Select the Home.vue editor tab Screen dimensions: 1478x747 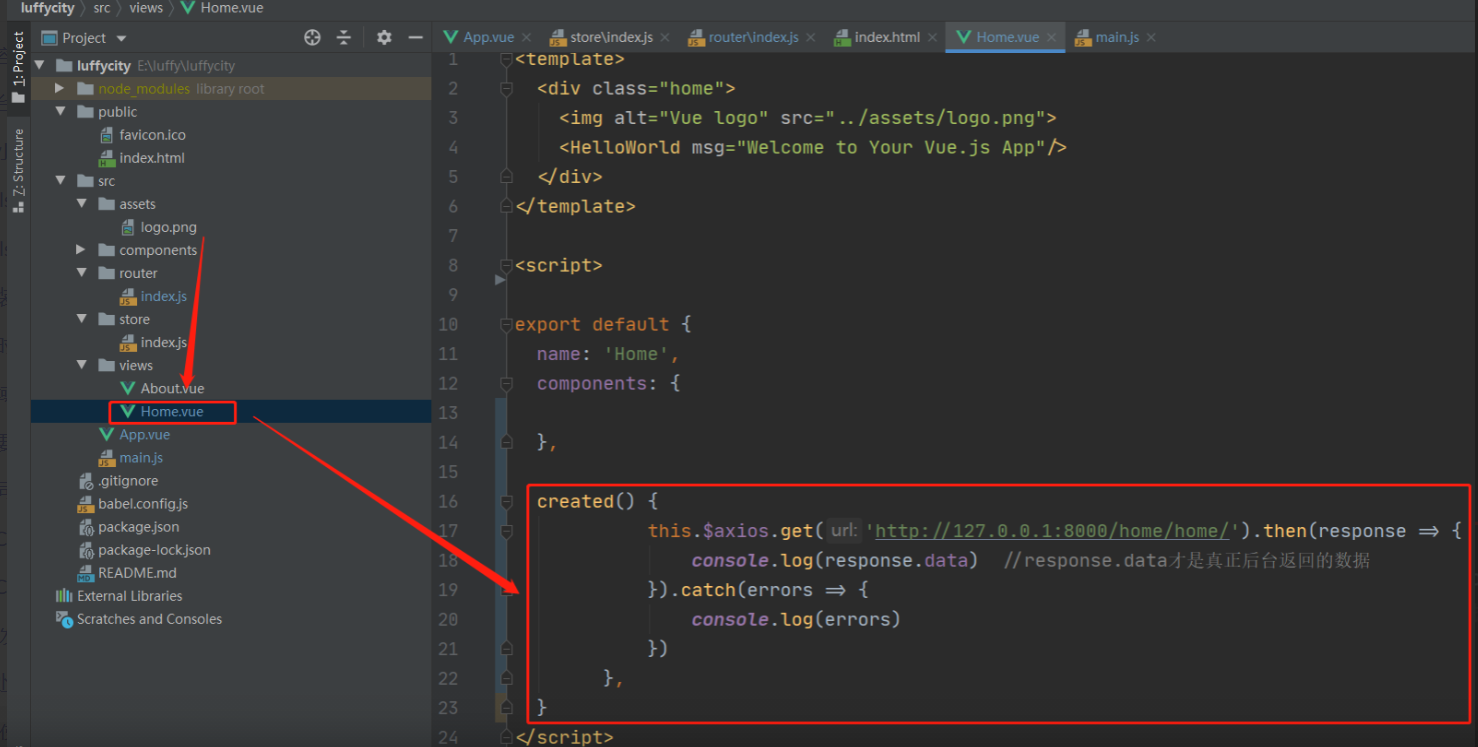click(1006, 37)
